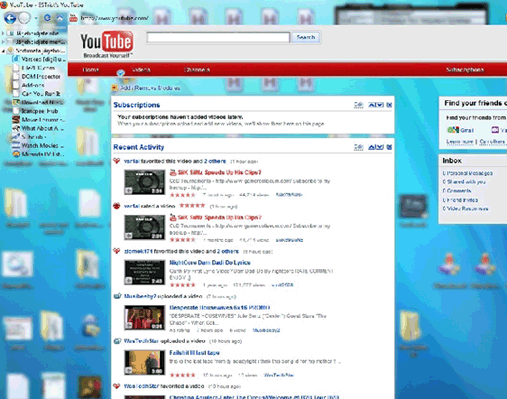Viewport: 507px width, 399px height.
Task: Click the browser Back arrow button
Action: (10, 18)
